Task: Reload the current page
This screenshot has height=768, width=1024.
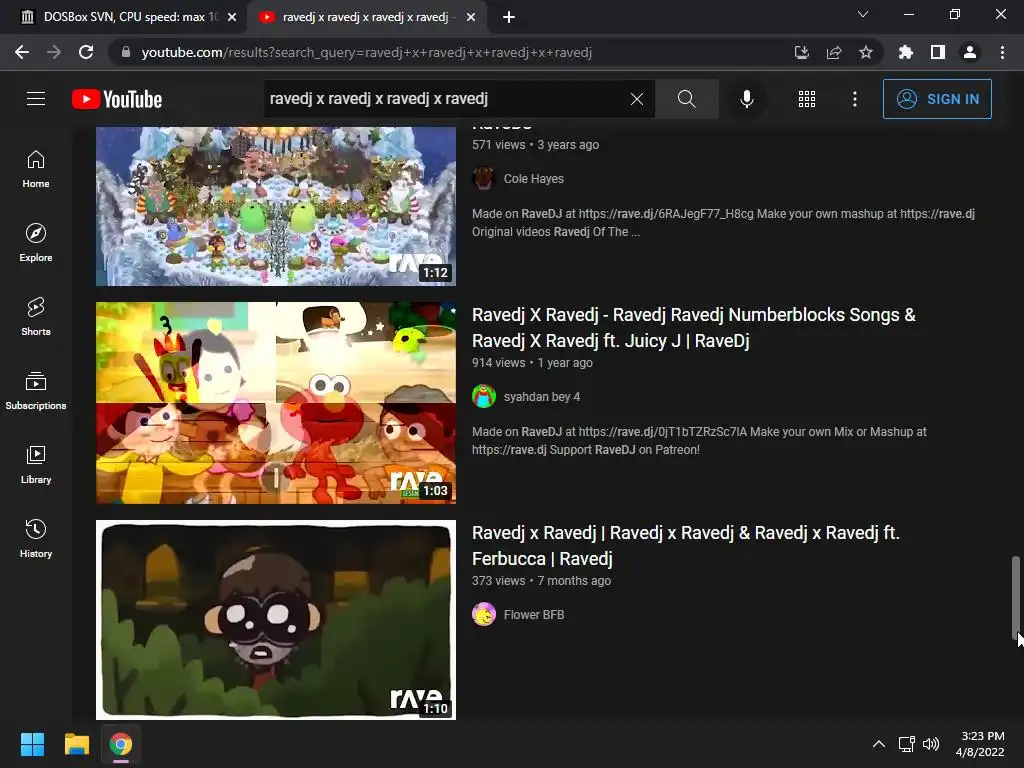Action: coord(86,52)
